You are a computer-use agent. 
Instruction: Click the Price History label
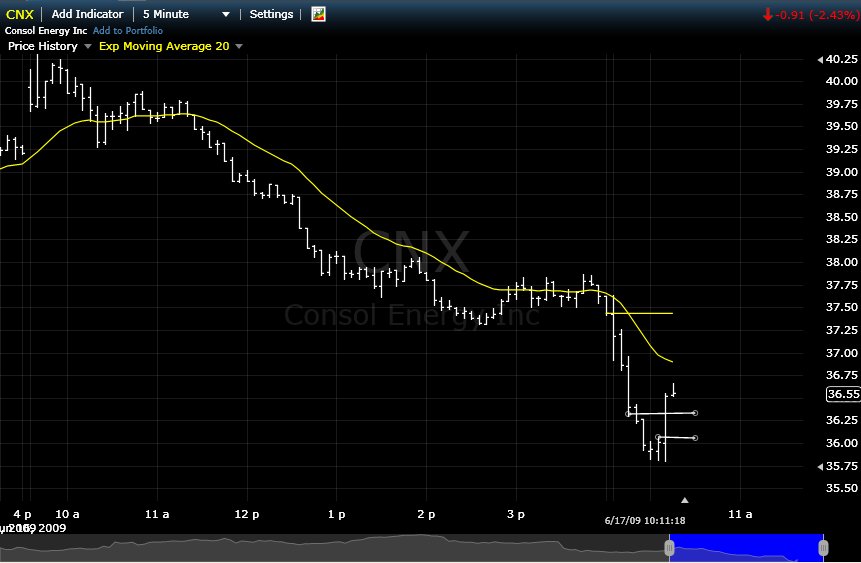click(x=42, y=46)
